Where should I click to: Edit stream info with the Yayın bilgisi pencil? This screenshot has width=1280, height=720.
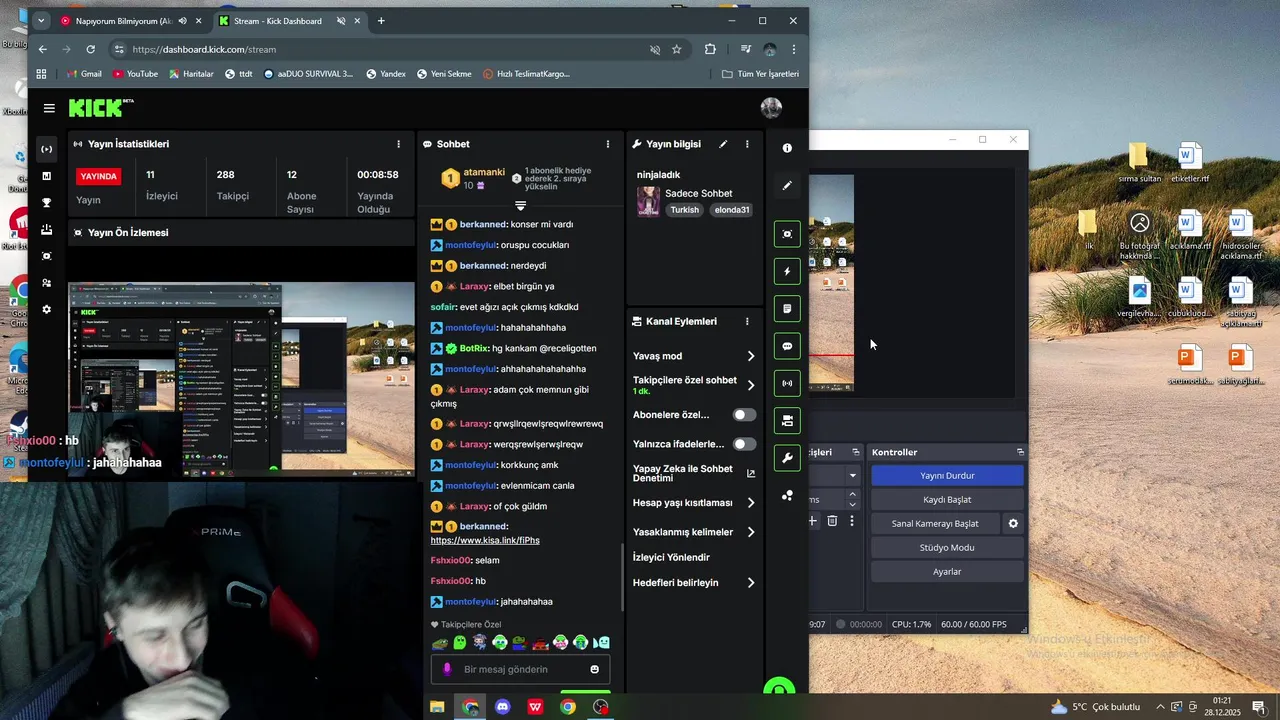[723, 144]
